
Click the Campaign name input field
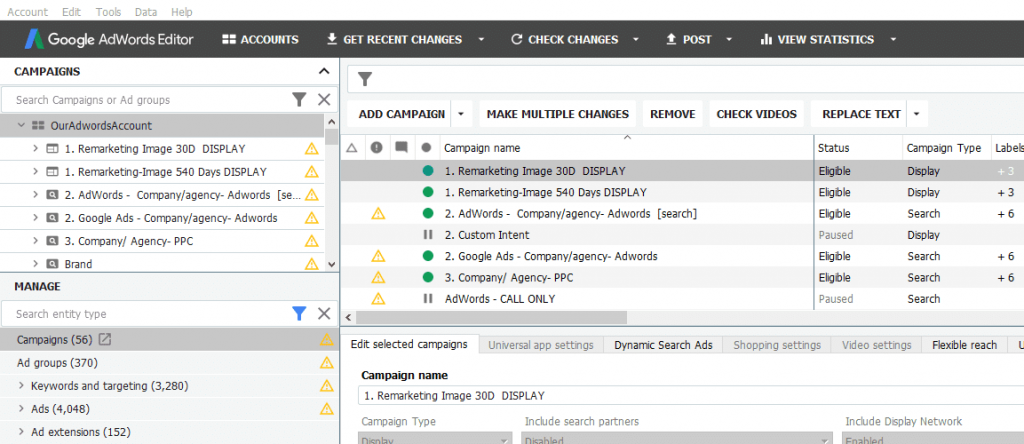tap(690, 396)
